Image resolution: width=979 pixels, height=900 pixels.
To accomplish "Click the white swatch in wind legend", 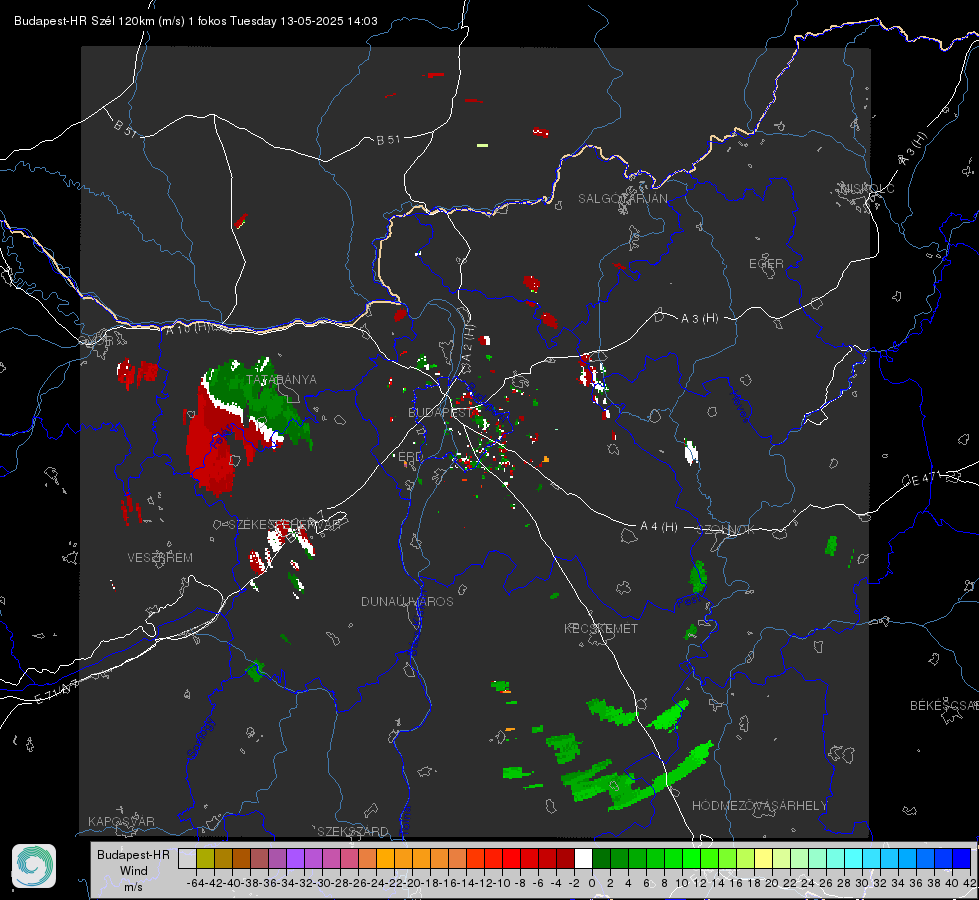I will coord(583,859).
